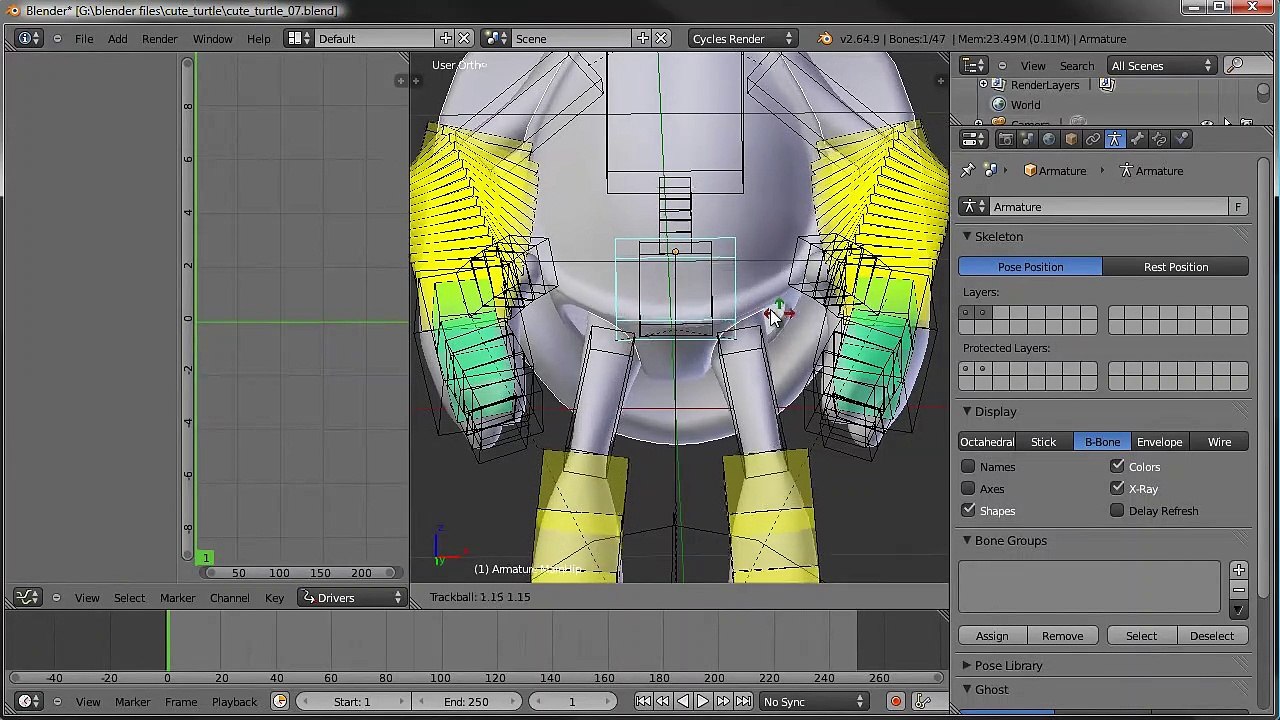The height and width of the screenshot is (720, 1280).
Task: Open the Object constraints chain icon tab
Action: pyautogui.click(x=1093, y=139)
